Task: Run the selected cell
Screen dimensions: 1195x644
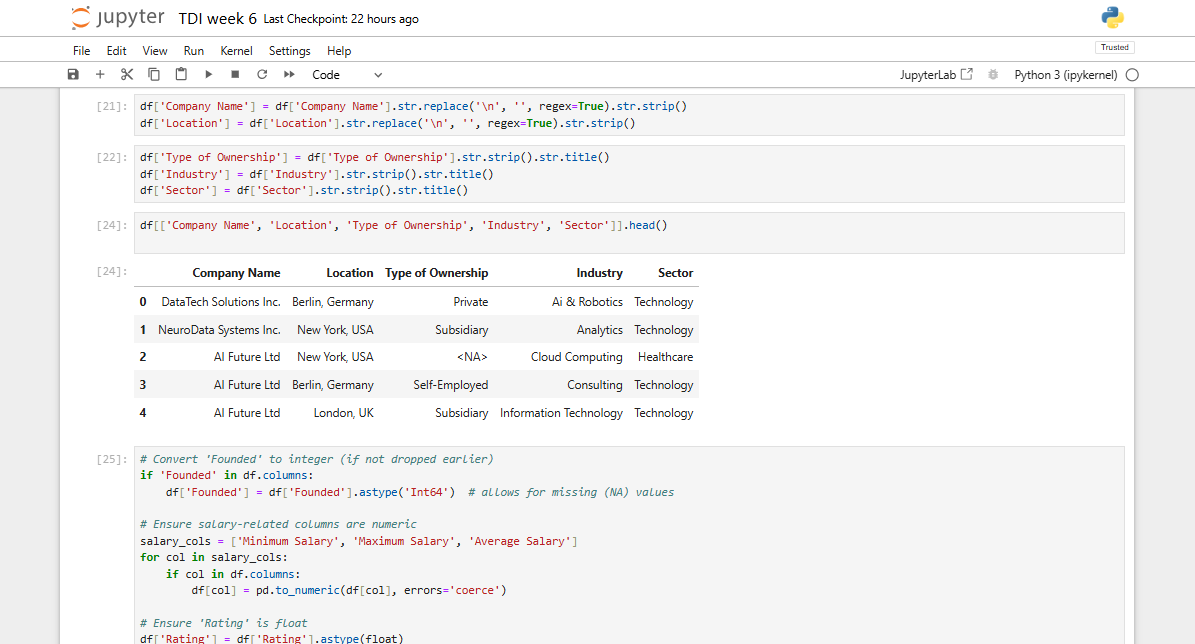Action: (x=208, y=75)
